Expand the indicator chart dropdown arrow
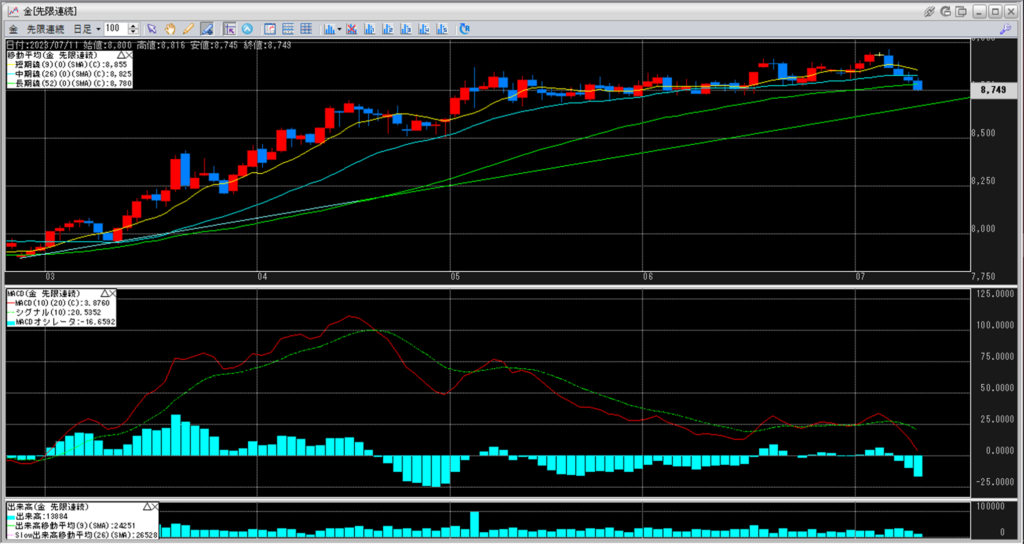 click(x=340, y=29)
